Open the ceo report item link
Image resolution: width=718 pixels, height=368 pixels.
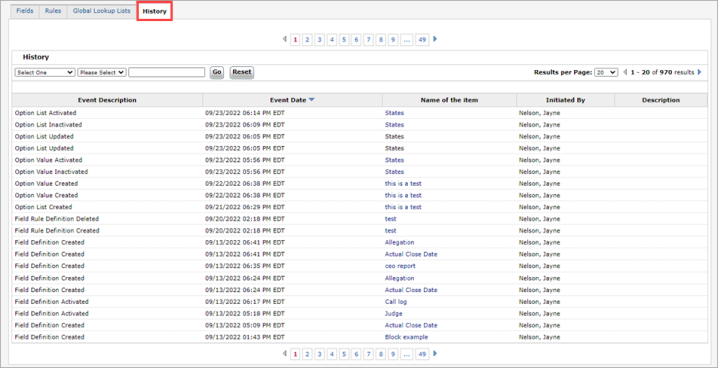pyautogui.click(x=400, y=266)
